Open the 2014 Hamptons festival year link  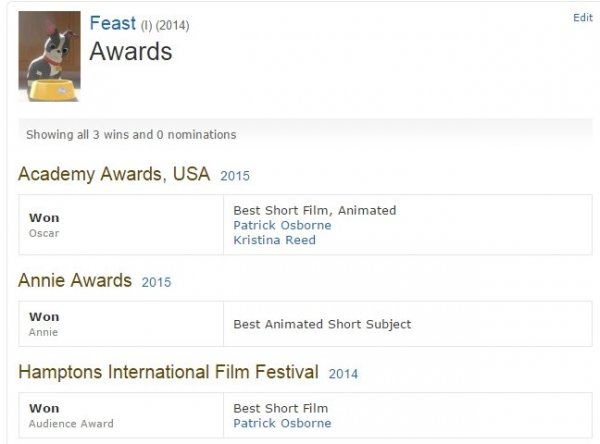(343, 374)
